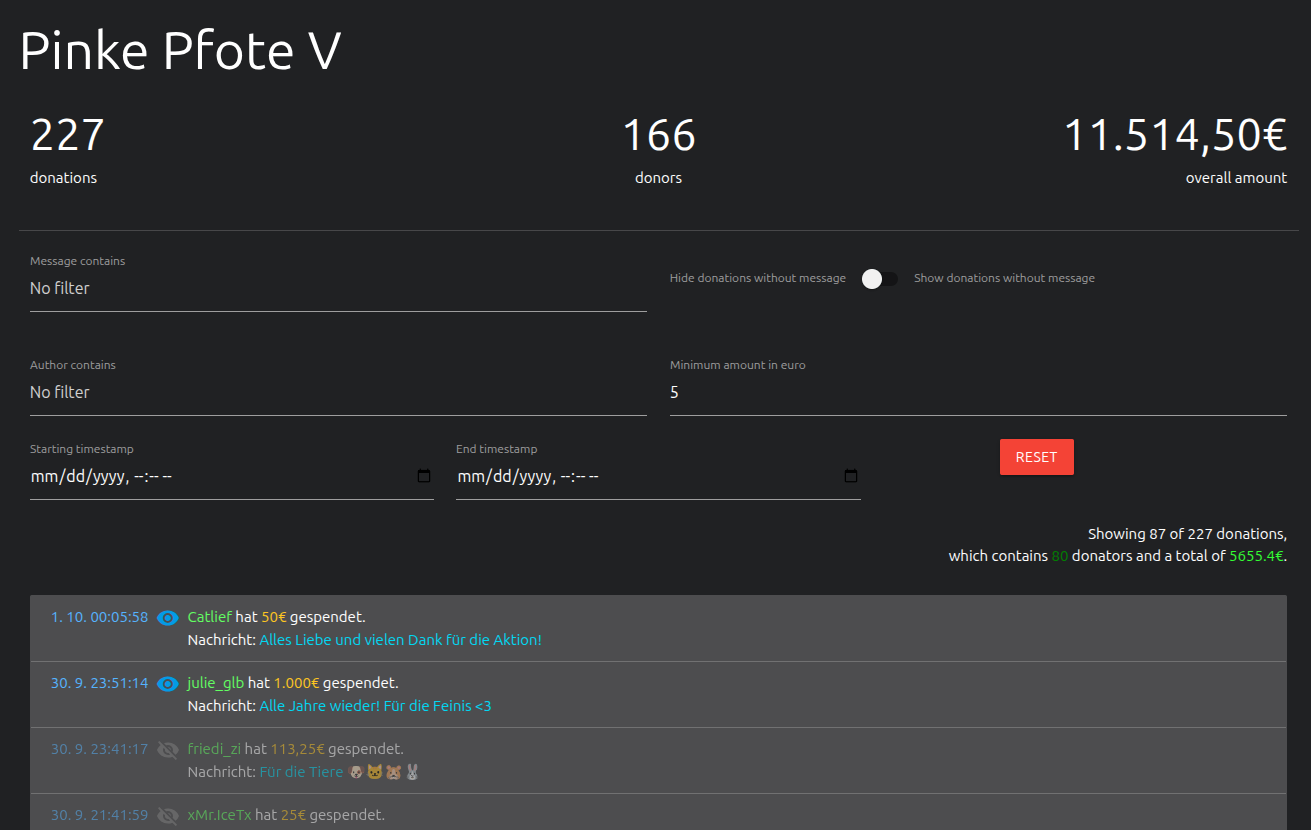Select the 1. 10. 00:05:58 timestamp

point(99,617)
